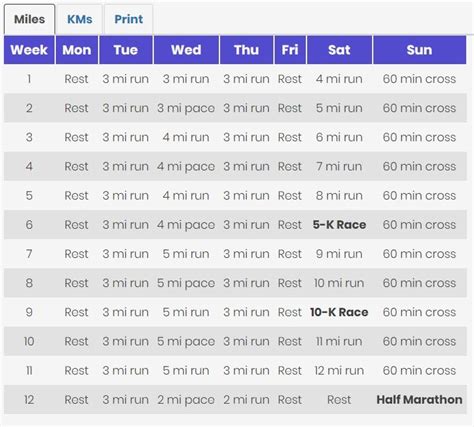This screenshot has width=474, height=427.
Task: Click week 12 Saturday Rest cell
Action: pyautogui.click(x=339, y=400)
